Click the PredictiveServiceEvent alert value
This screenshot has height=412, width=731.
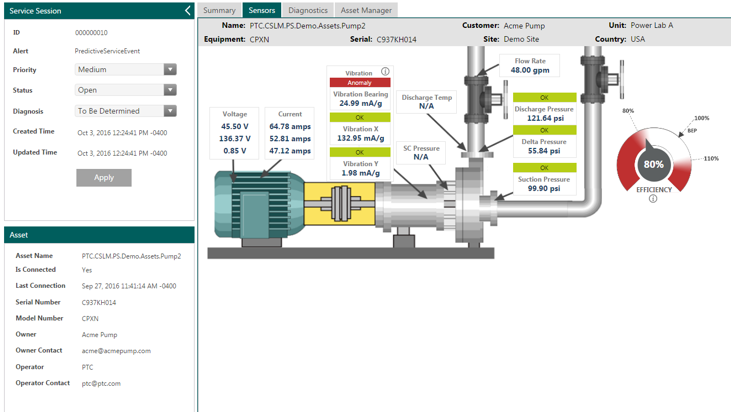point(107,51)
